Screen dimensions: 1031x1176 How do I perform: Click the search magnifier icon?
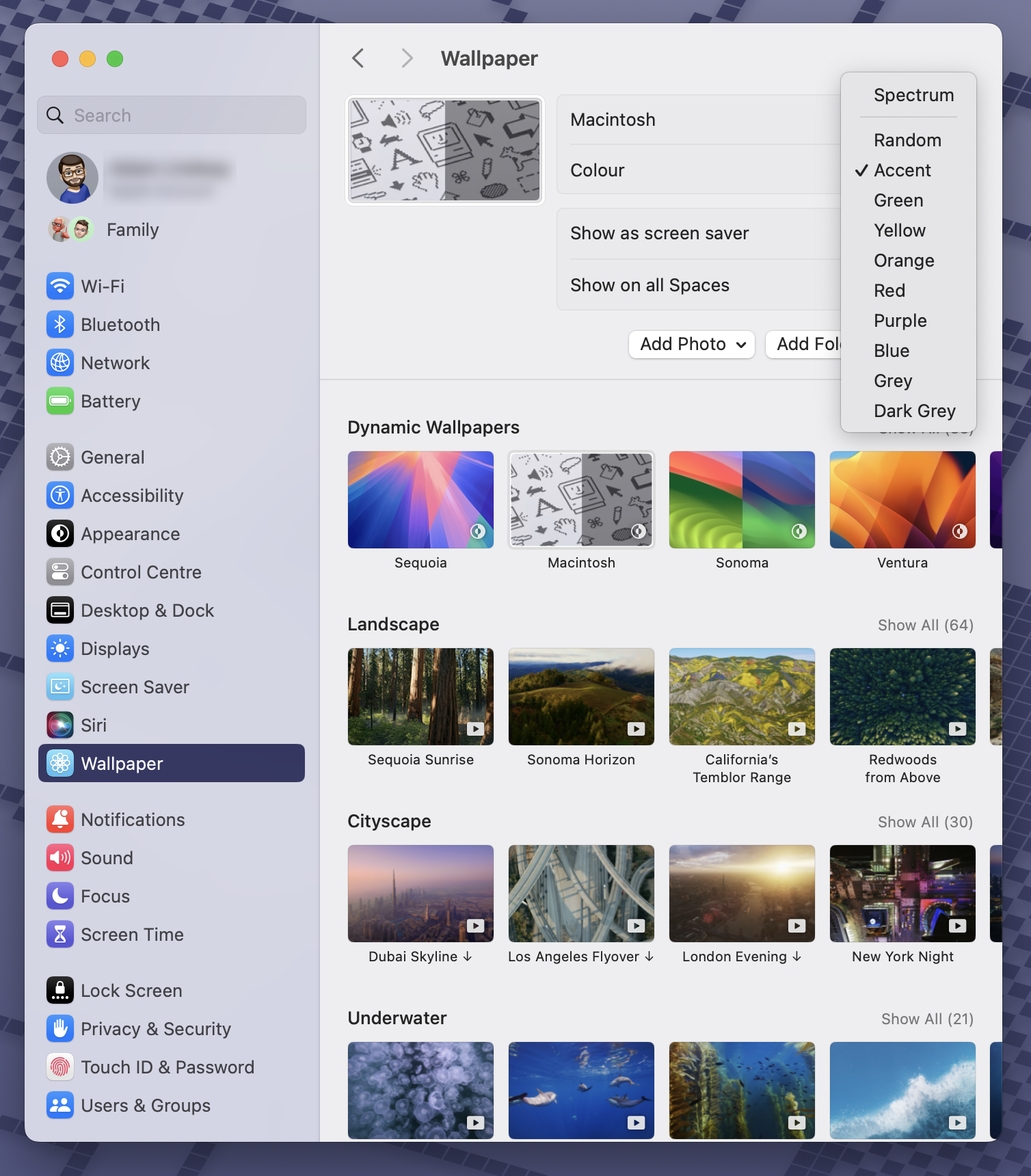[x=55, y=115]
